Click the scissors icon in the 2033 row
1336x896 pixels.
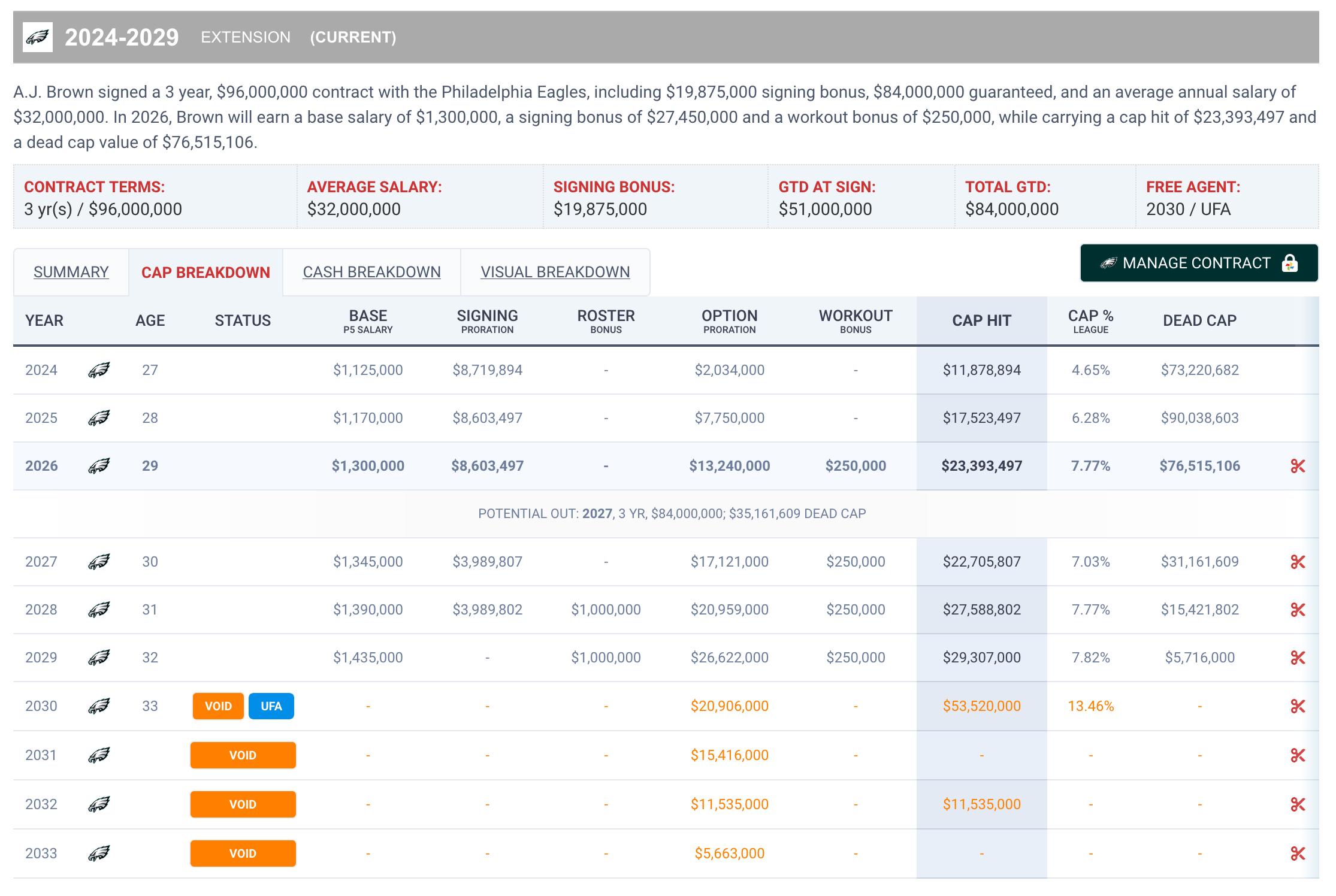click(1298, 853)
